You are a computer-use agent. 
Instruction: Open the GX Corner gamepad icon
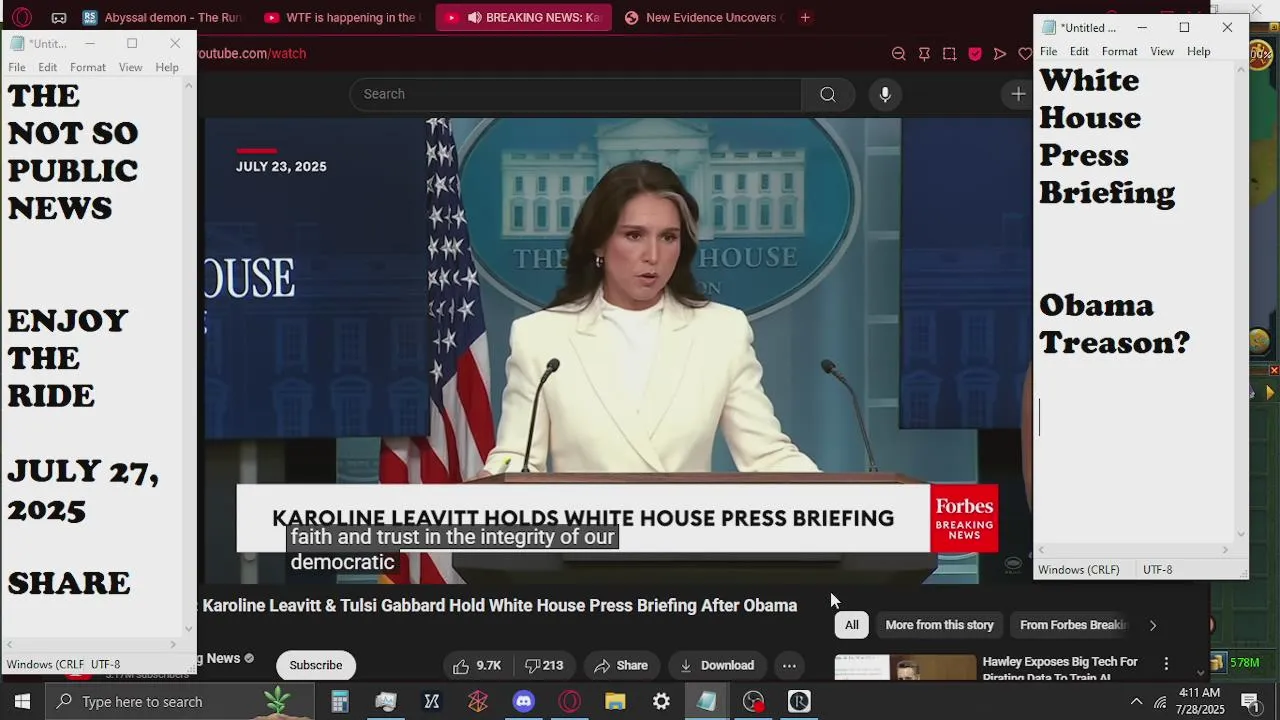click(59, 17)
